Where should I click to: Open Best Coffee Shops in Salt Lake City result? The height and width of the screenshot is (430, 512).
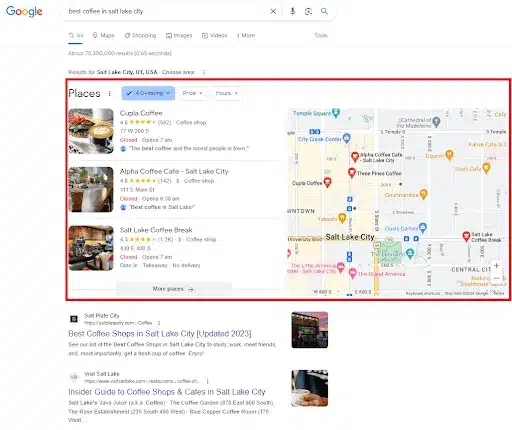[x=160, y=334]
